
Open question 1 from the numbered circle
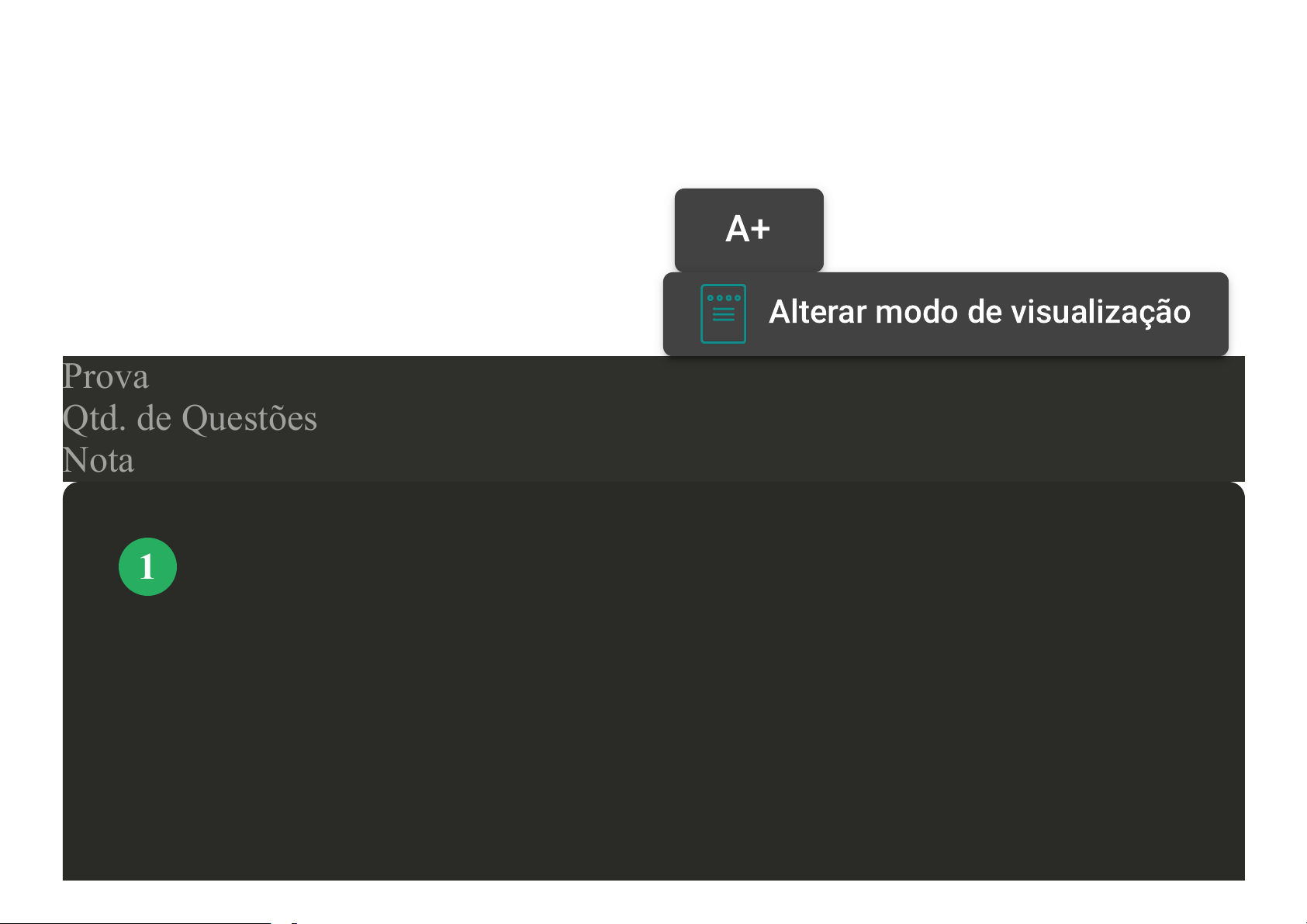(147, 566)
